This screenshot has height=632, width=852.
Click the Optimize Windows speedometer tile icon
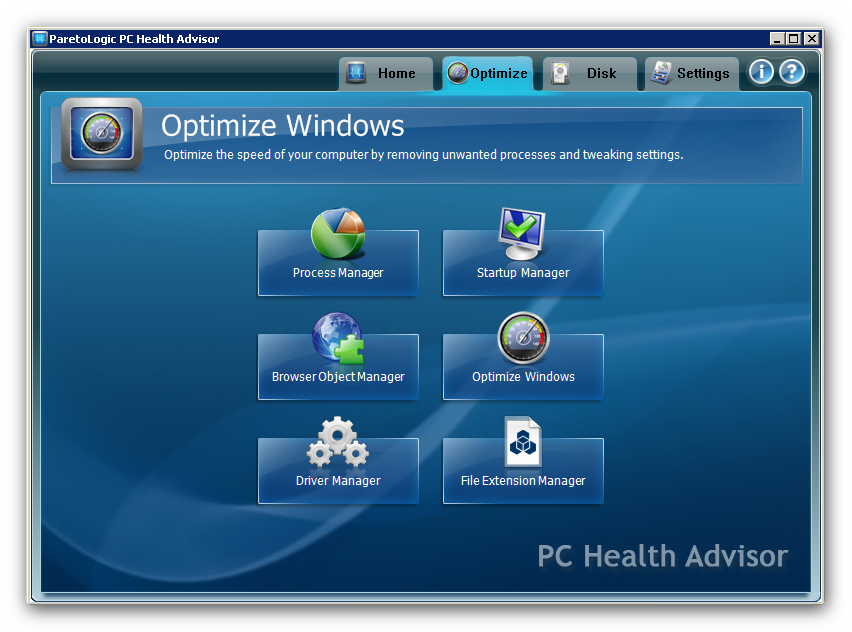(523, 337)
